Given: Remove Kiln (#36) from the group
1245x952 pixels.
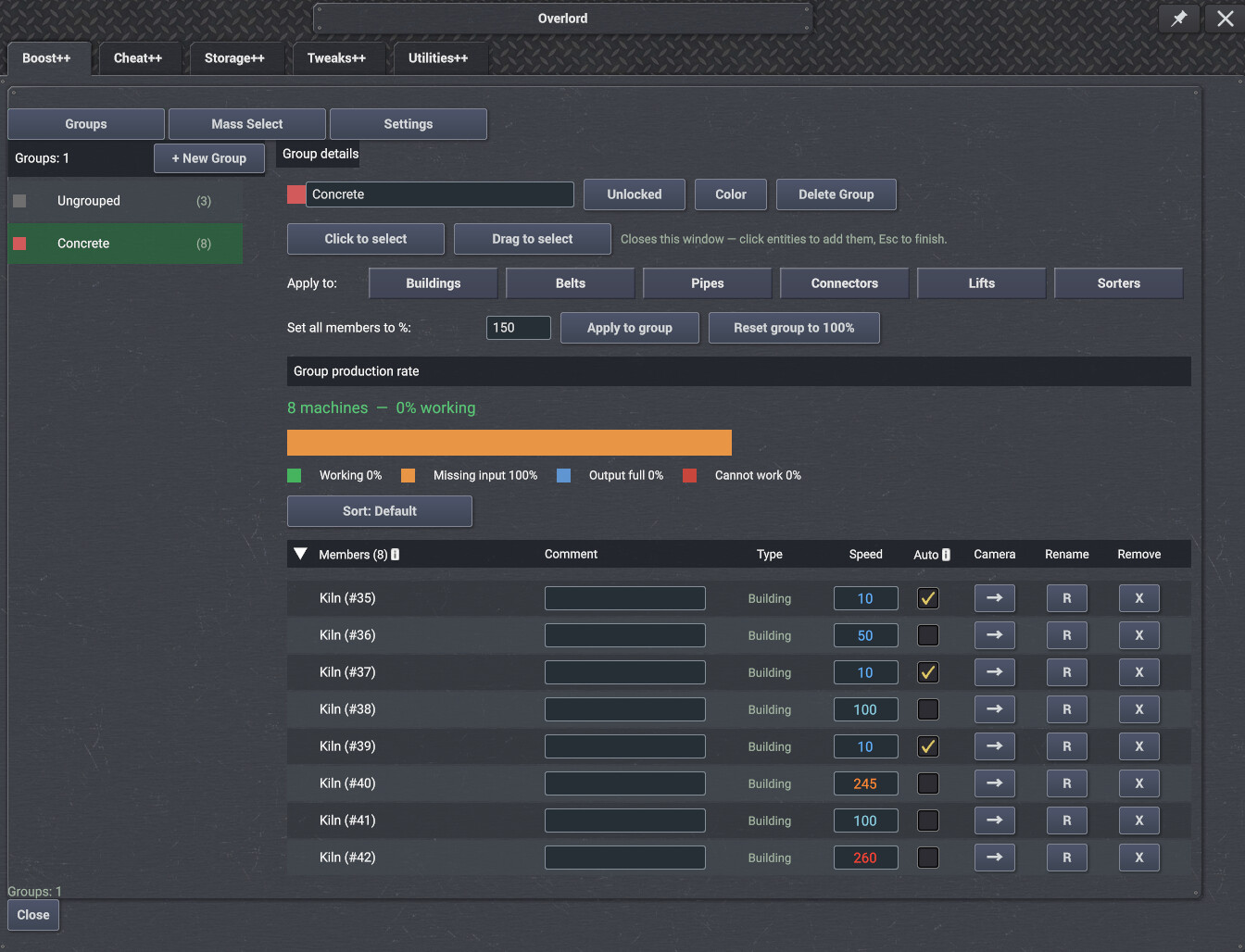Looking at the screenshot, I should pos(1138,635).
